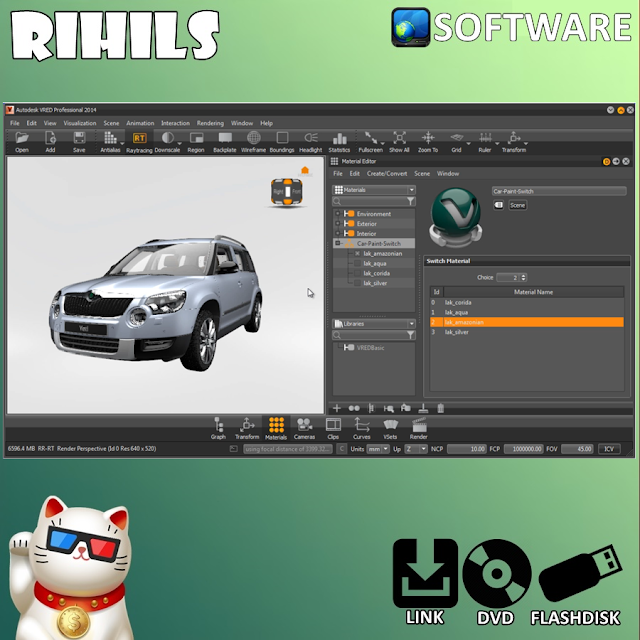Click the Materials filter funnel icon
The image size is (640, 640).
(411, 201)
